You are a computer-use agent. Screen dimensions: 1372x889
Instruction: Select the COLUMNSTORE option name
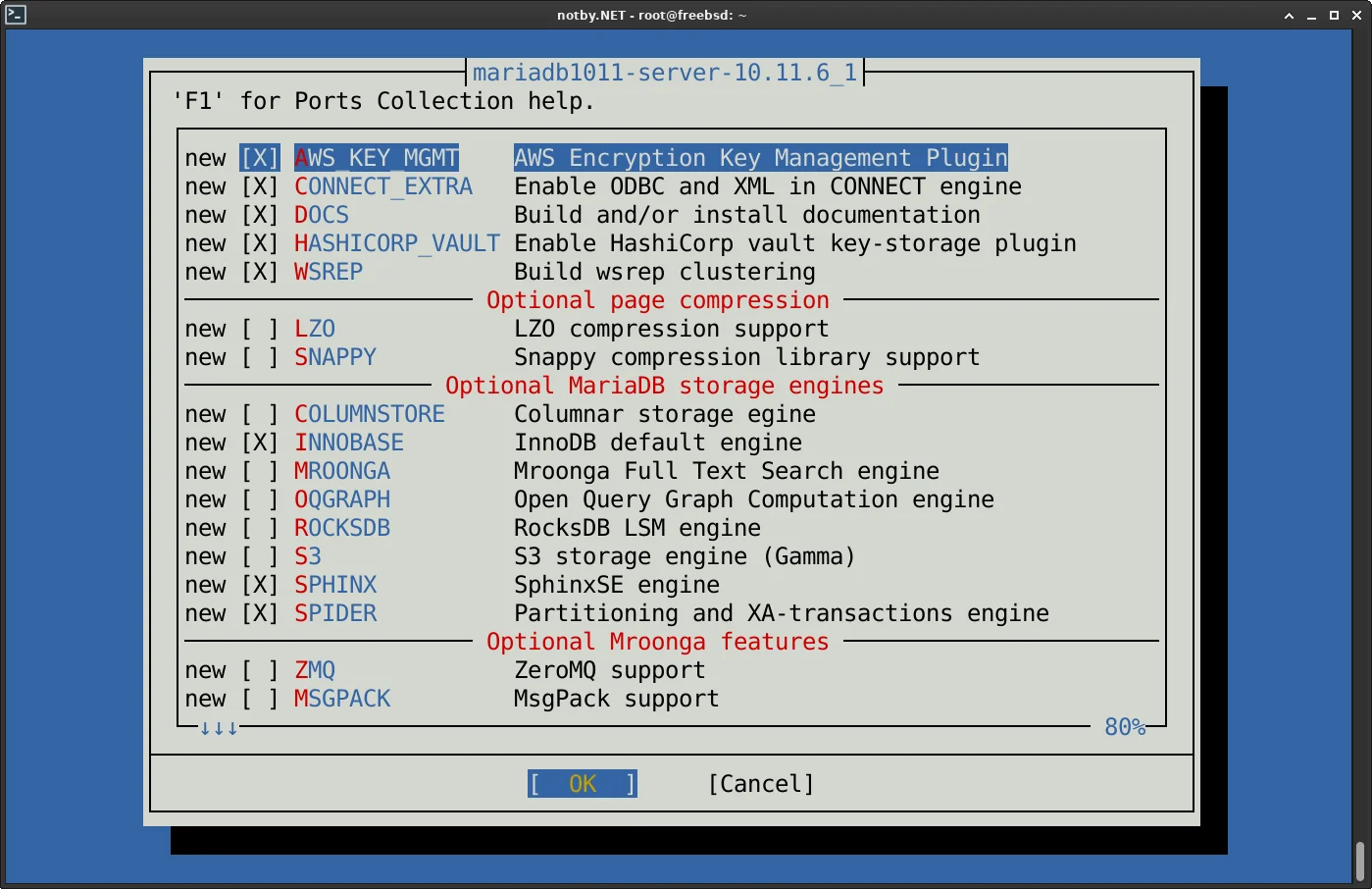[370, 414]
